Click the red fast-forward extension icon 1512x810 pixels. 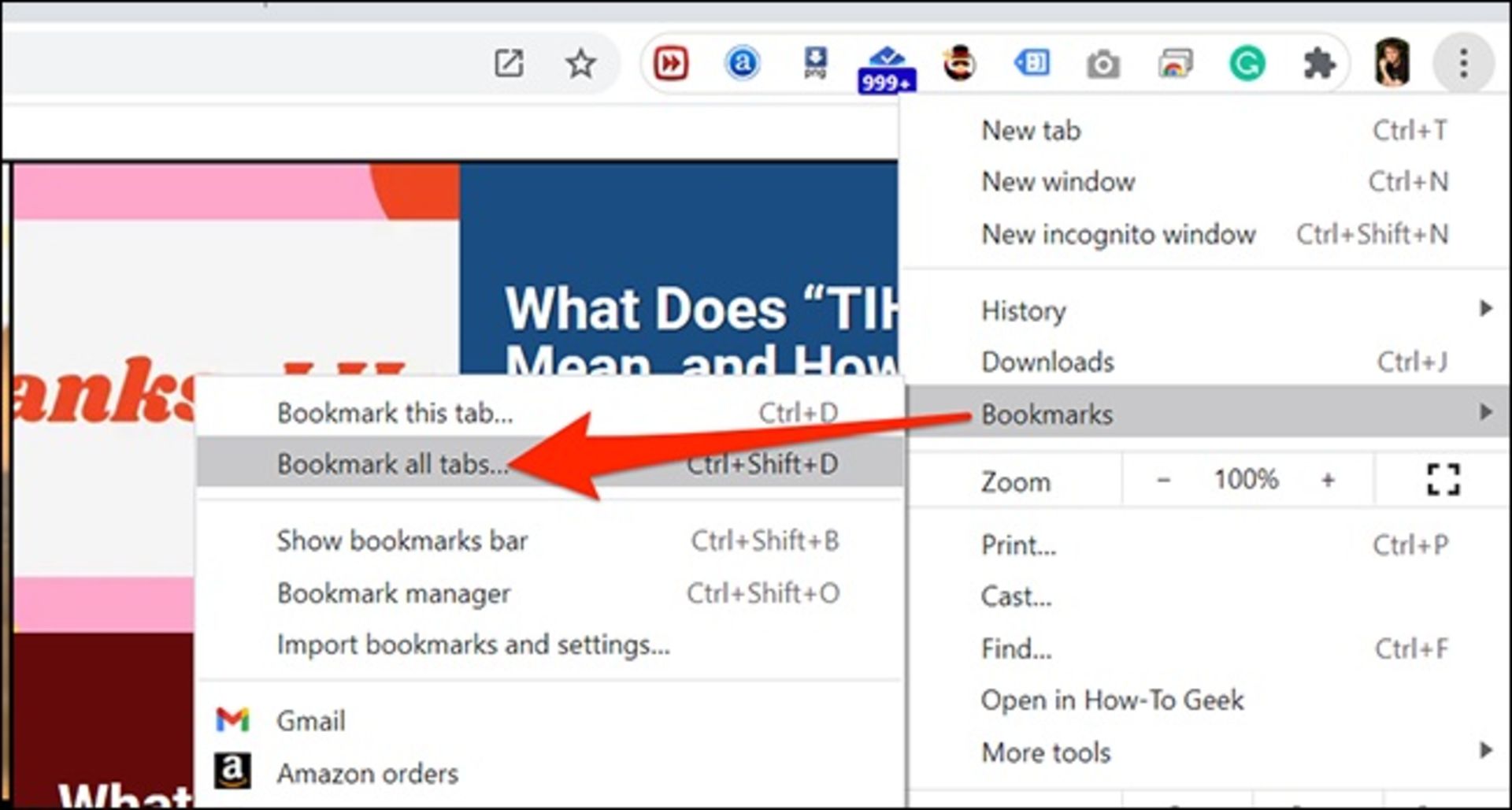coord(671,64)
